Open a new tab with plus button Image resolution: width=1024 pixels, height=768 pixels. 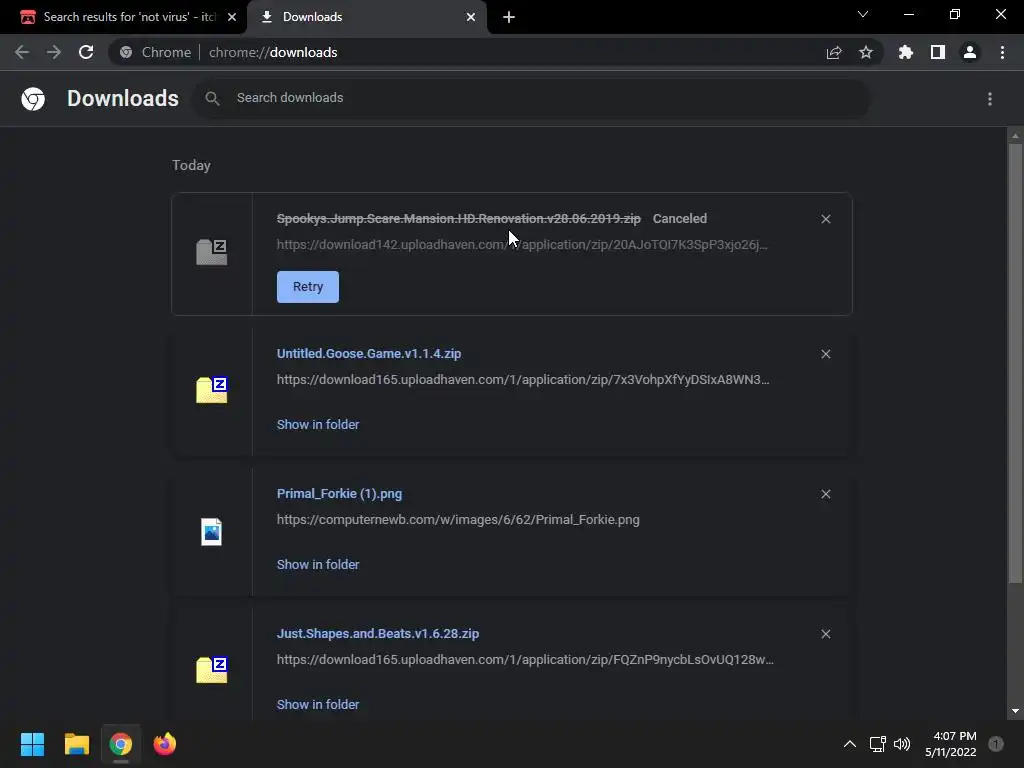[x=509, y=17]
